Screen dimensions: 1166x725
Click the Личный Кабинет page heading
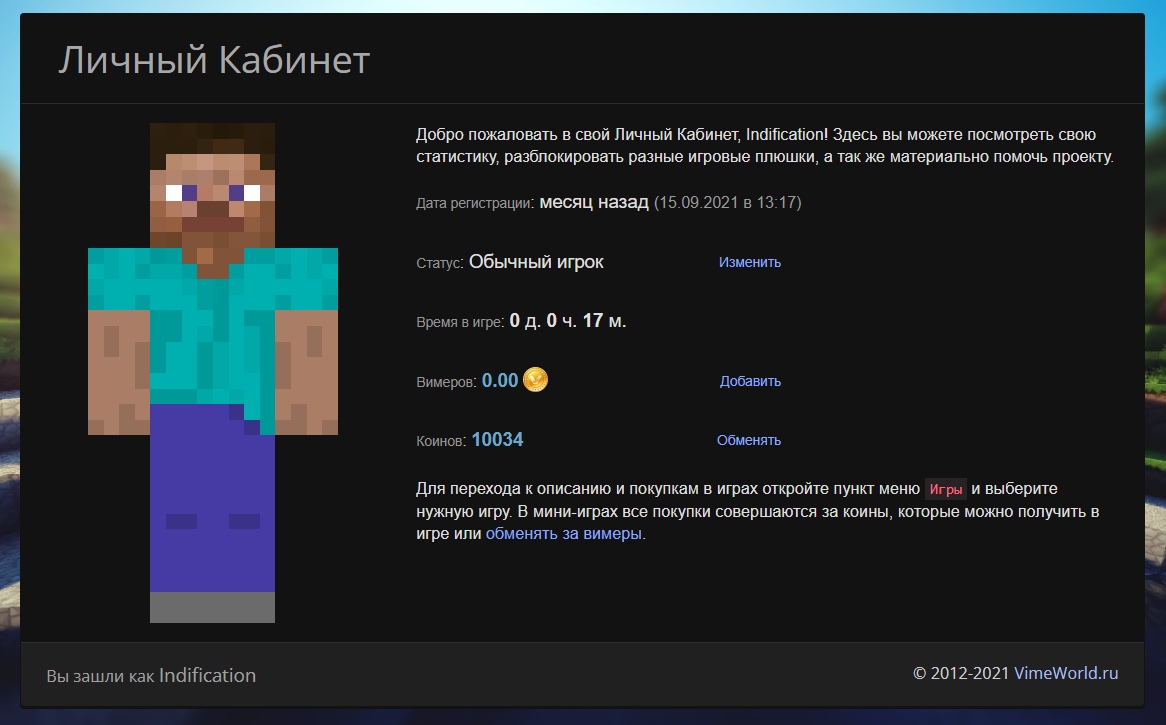pos(214,61)
